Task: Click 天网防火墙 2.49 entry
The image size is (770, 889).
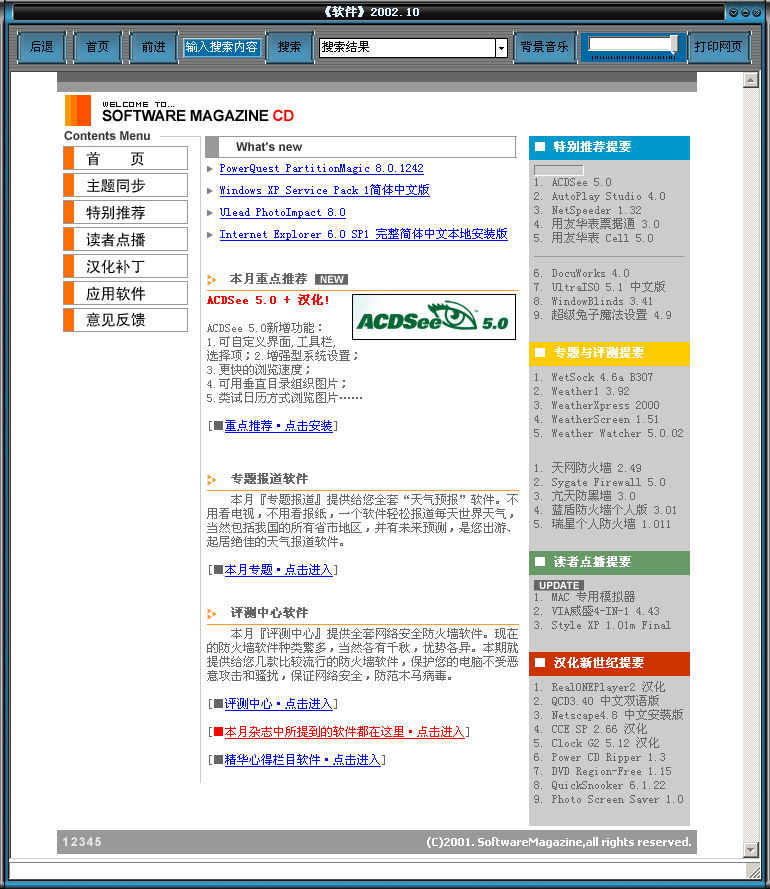Action: (596, 468)
